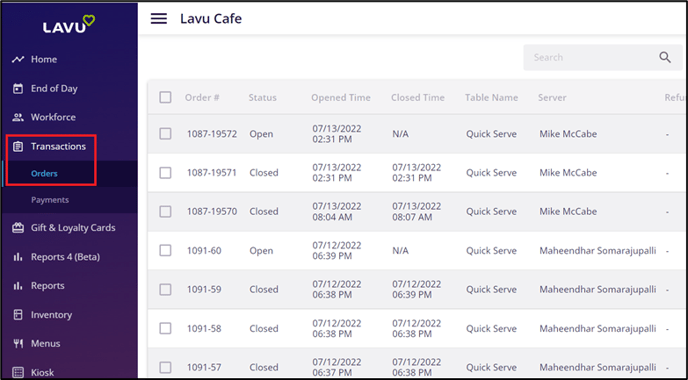The height and width of the screenshot is (380, 688).
Task: Click closed time 07/12/2022 06:39 PM
Action: (416, 290)
